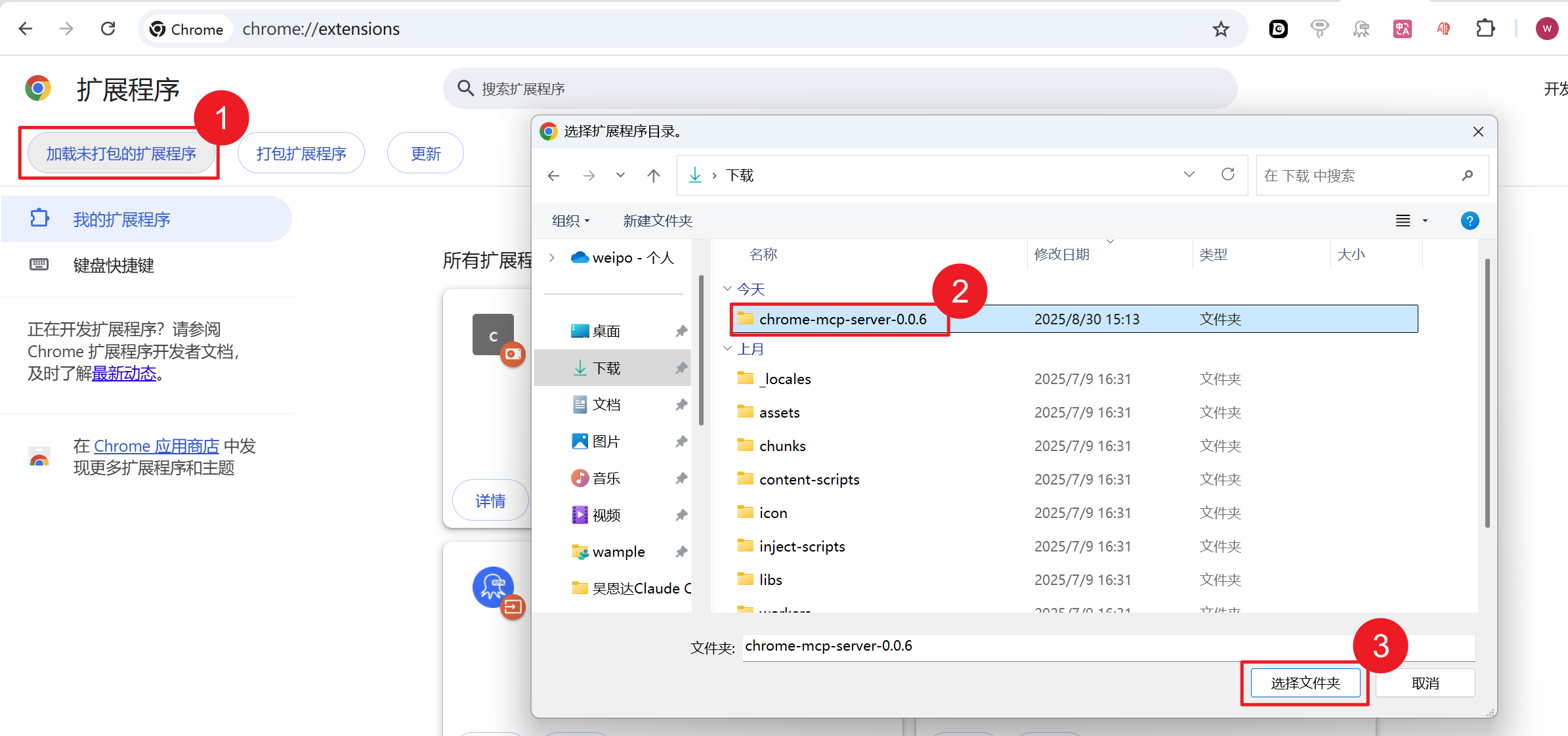The image size is (1568, 736).
Task: Click the bookmark star icon in address bar
Action: coord(1220,29)
